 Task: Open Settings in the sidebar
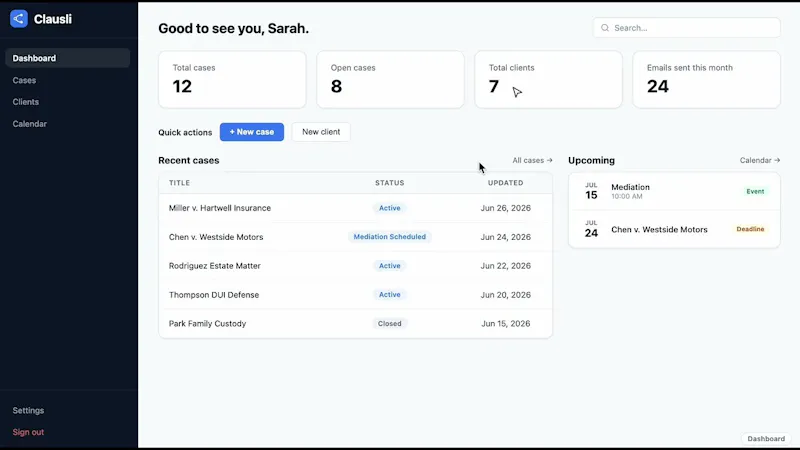28,410
